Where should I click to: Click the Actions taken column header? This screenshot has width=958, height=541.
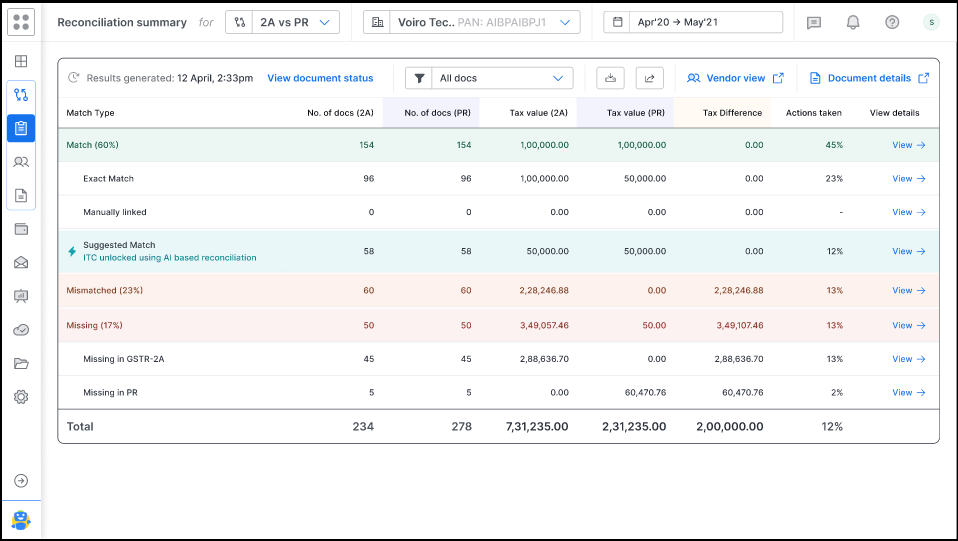(x=814, y=113)
